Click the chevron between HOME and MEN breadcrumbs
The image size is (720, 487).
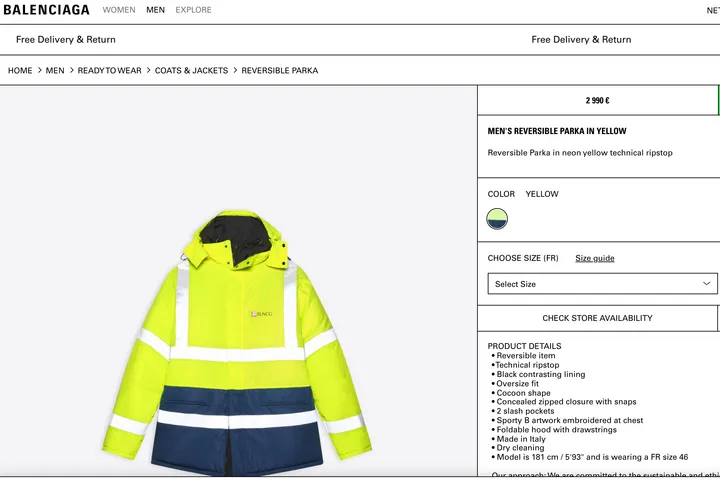tap(40, 71)
